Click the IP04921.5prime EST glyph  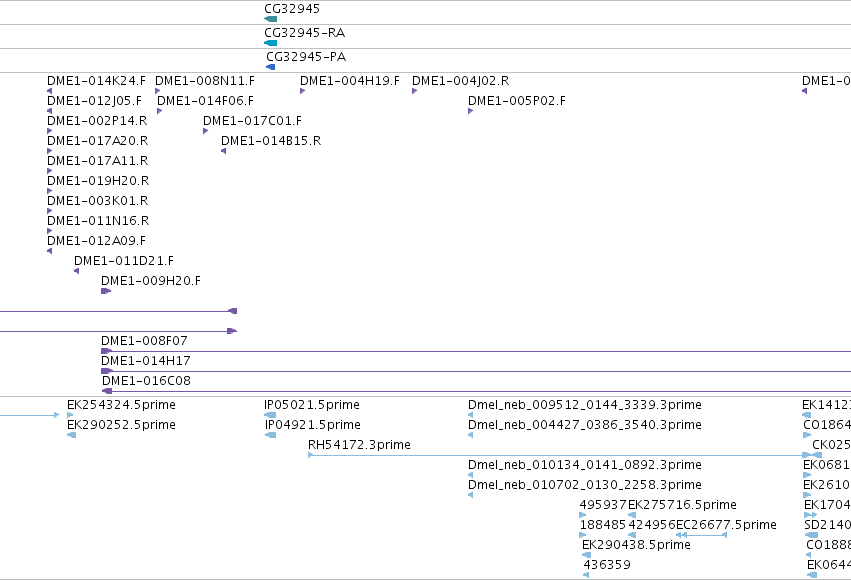coord(270,435)
